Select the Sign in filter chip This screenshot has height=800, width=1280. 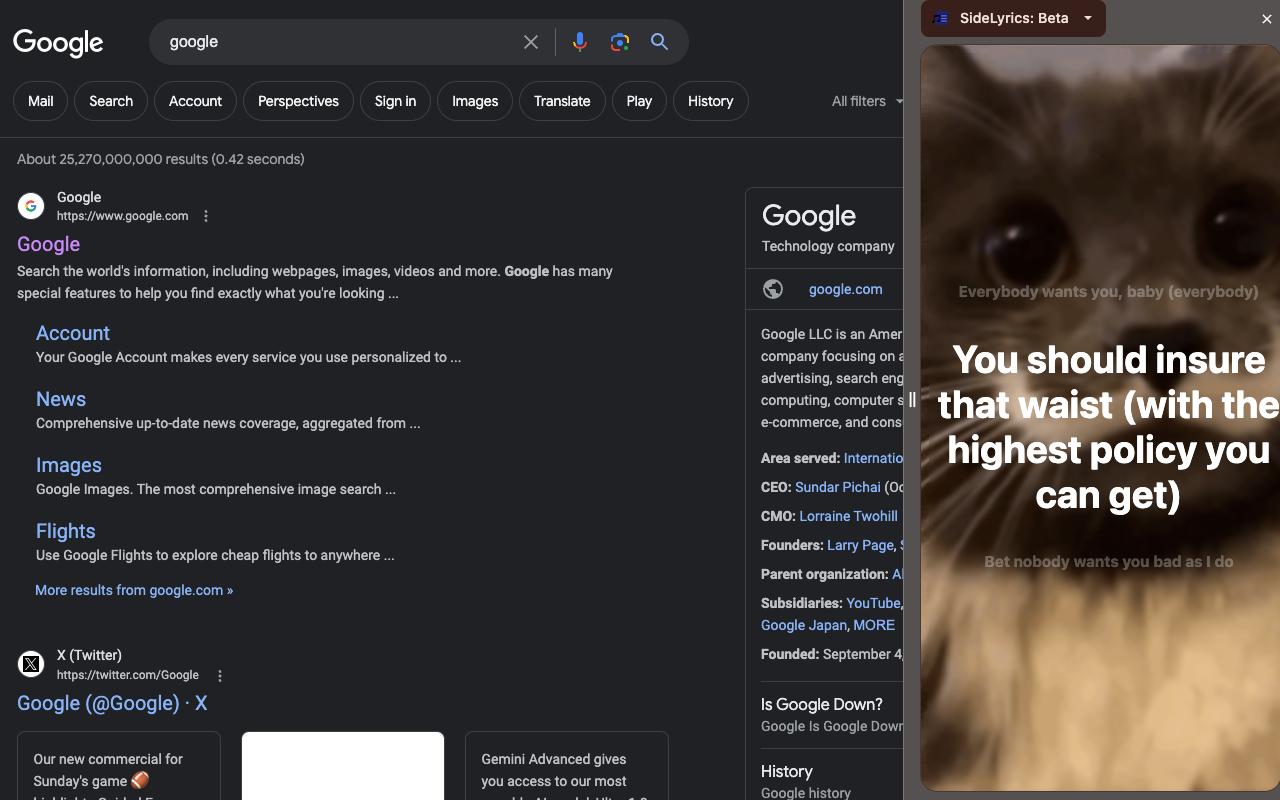coord(395,101)
